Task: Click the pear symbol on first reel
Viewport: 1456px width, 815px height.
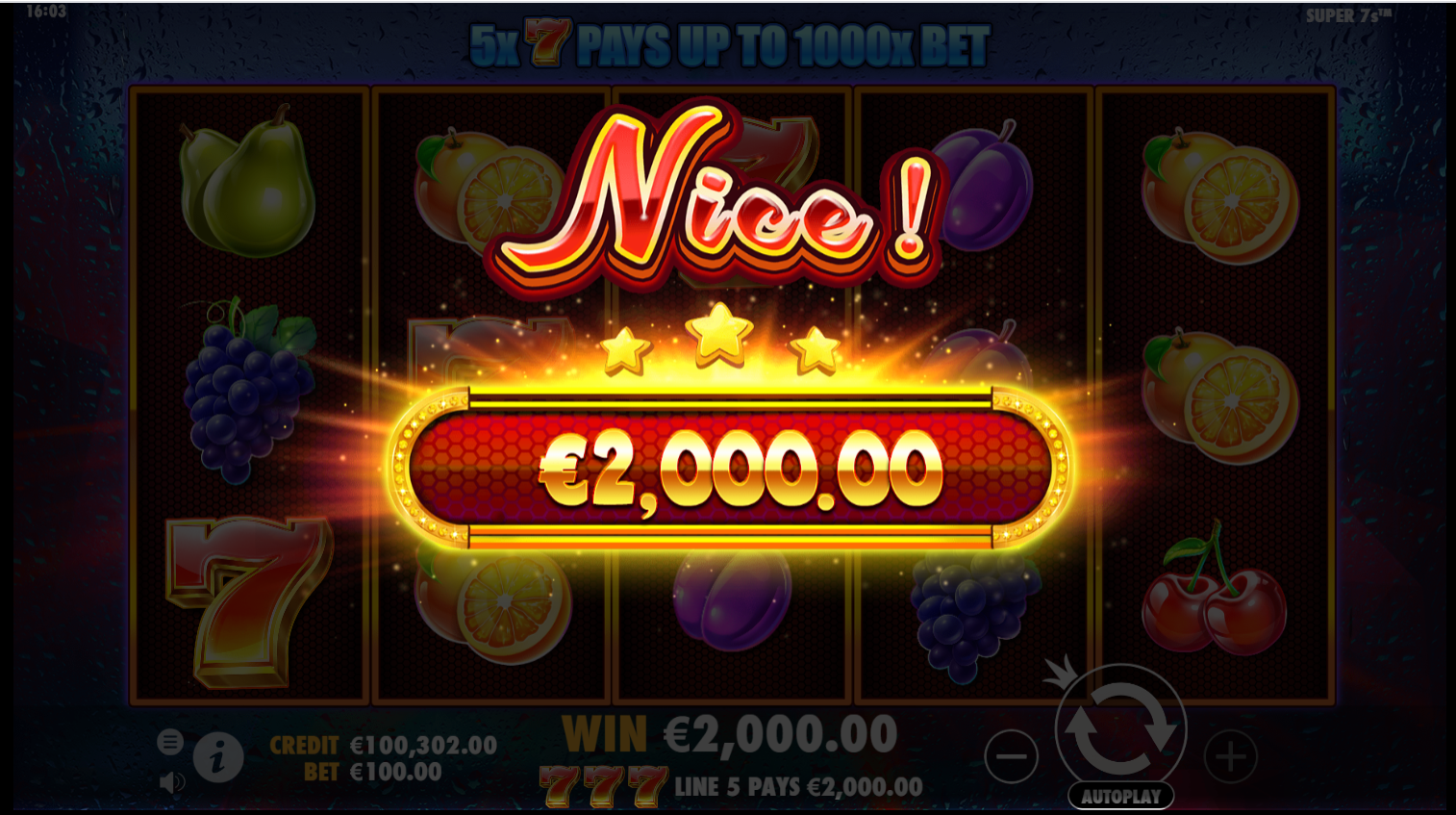Action: (247, 181)
